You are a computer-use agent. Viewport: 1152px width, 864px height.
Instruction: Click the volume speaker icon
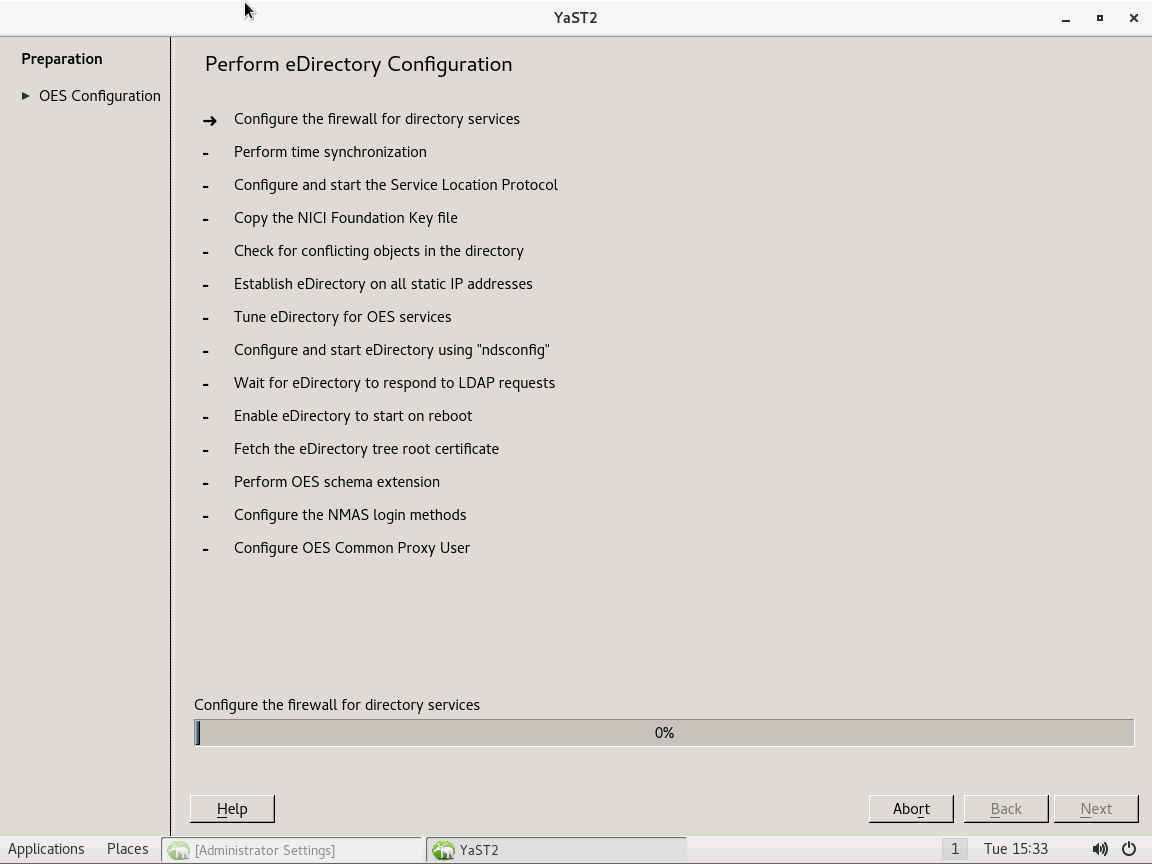coord(1099,849)
